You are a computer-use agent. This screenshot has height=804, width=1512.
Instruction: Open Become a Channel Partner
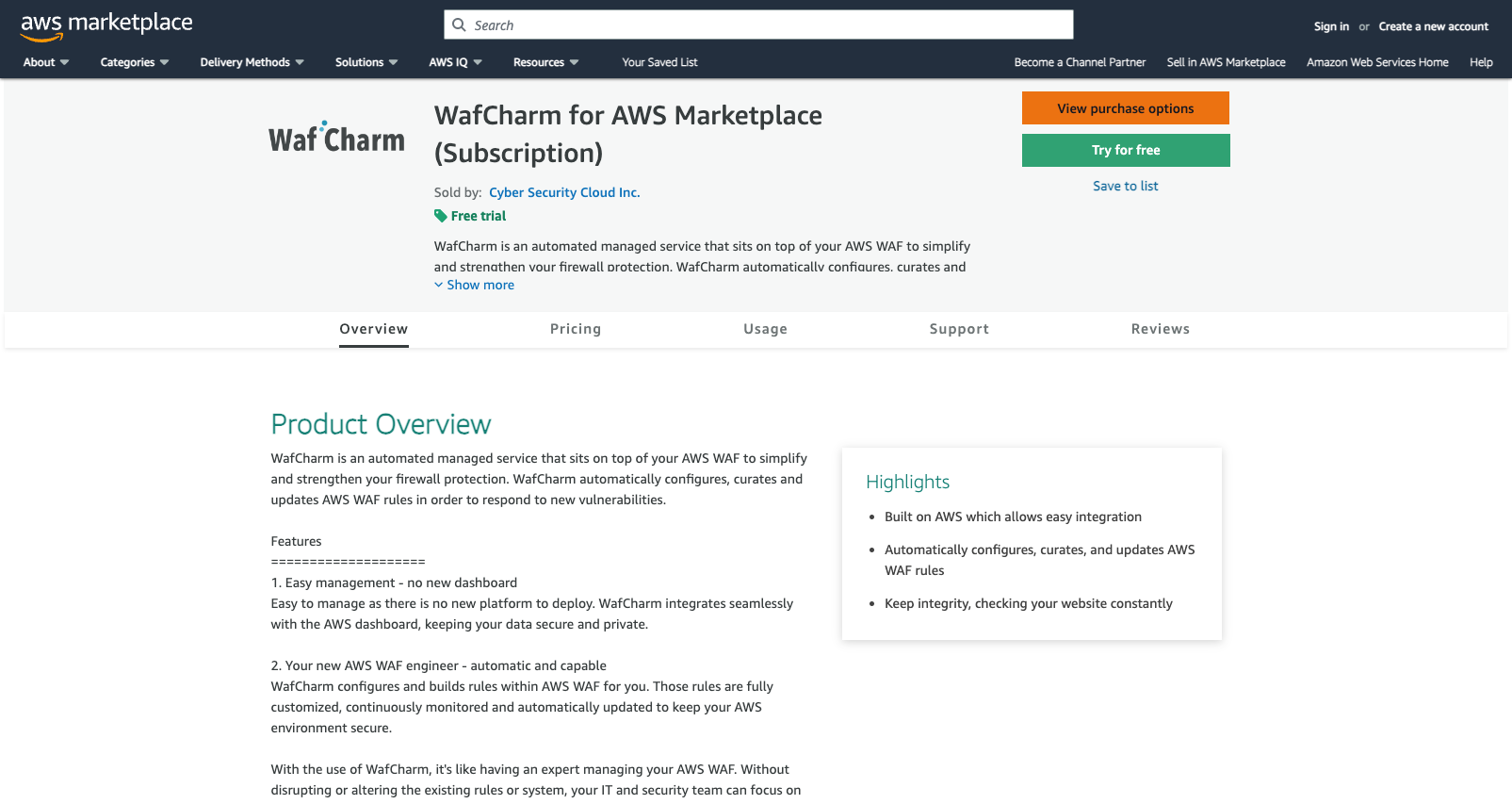[x=1080, y=62]
